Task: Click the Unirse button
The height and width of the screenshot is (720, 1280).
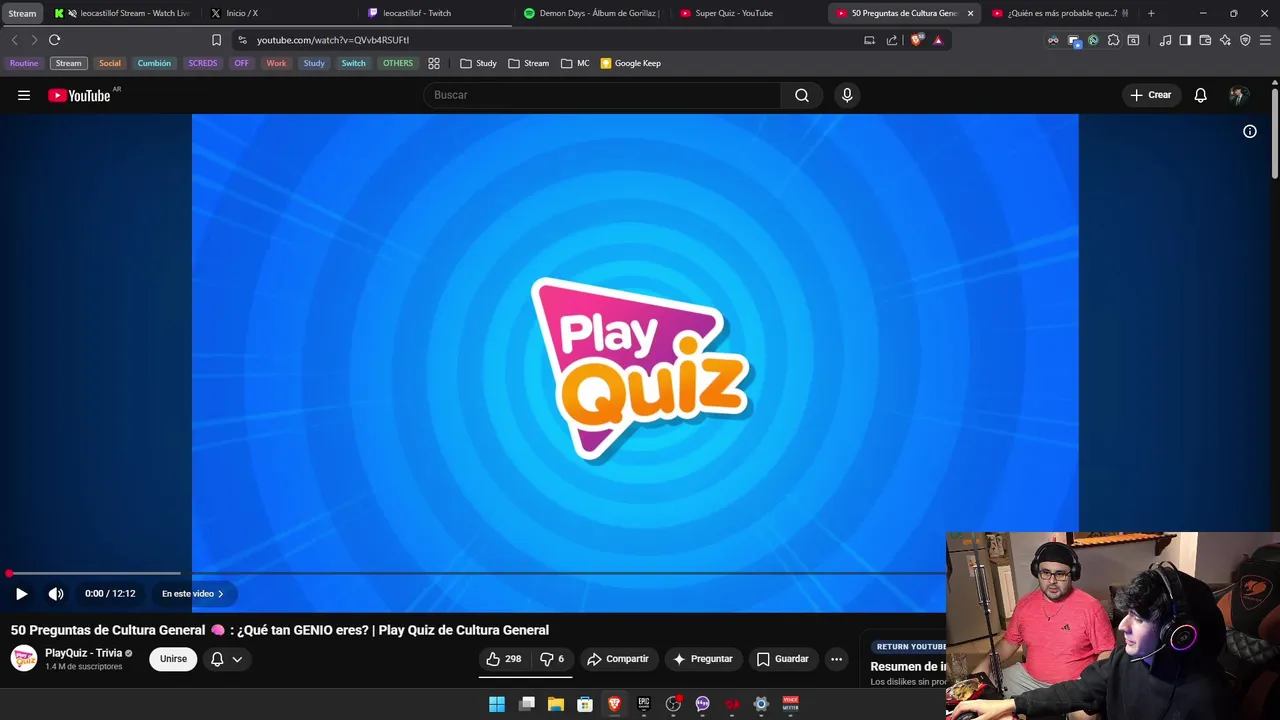Action: click(173, 659)
